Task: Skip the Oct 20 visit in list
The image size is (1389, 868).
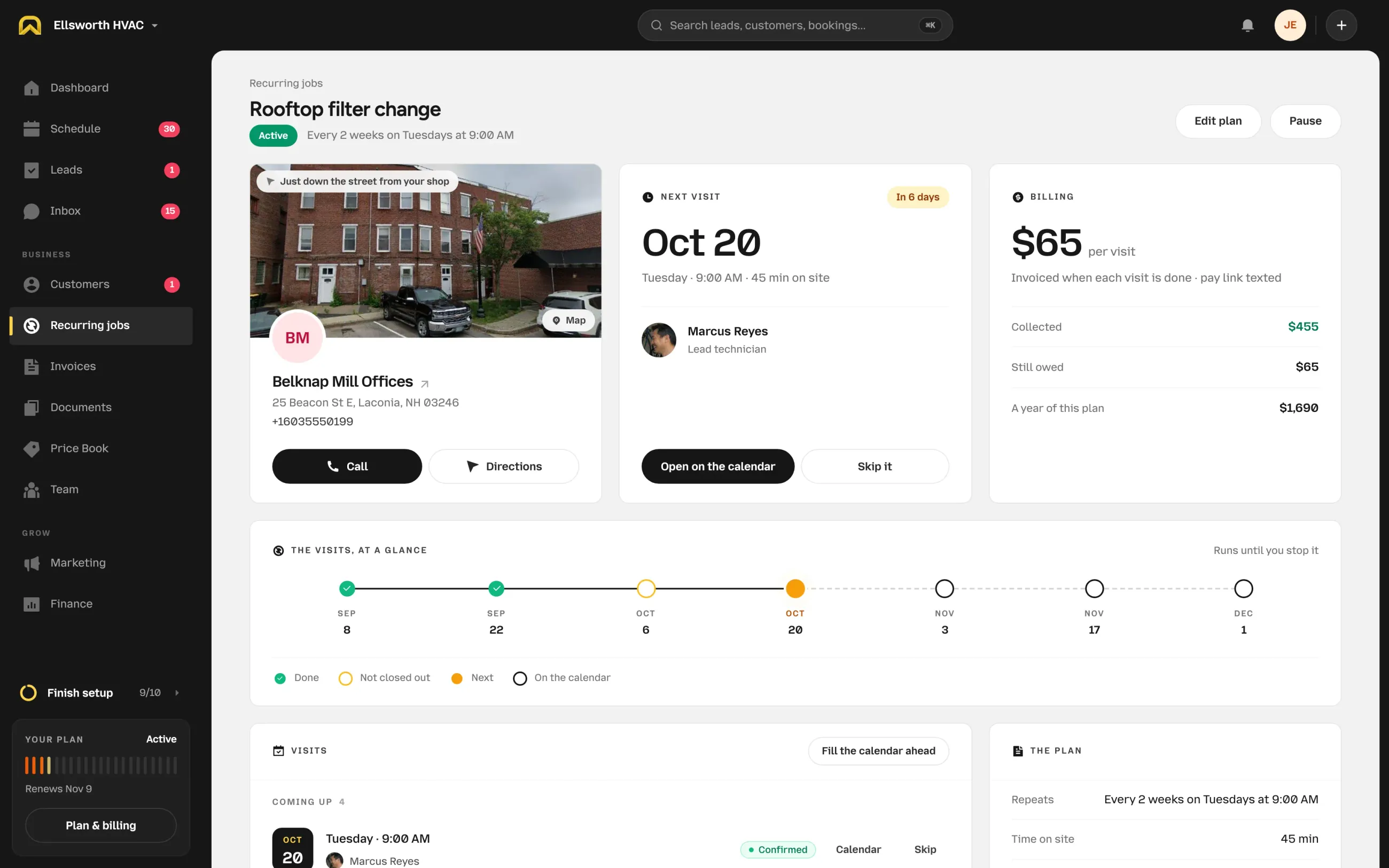Action: pos(925,849)
